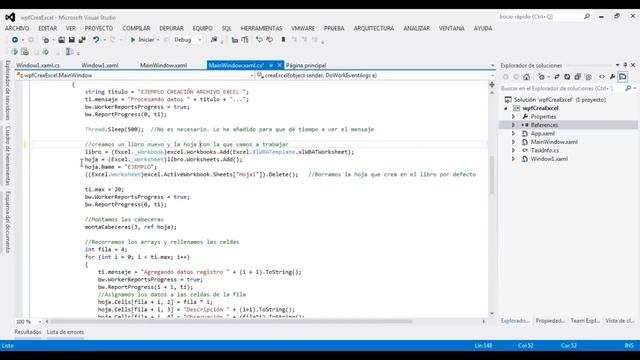Screen dimensions: 640x360
Task: Click the Quick Launch search field
Action: tap(544, 17)
